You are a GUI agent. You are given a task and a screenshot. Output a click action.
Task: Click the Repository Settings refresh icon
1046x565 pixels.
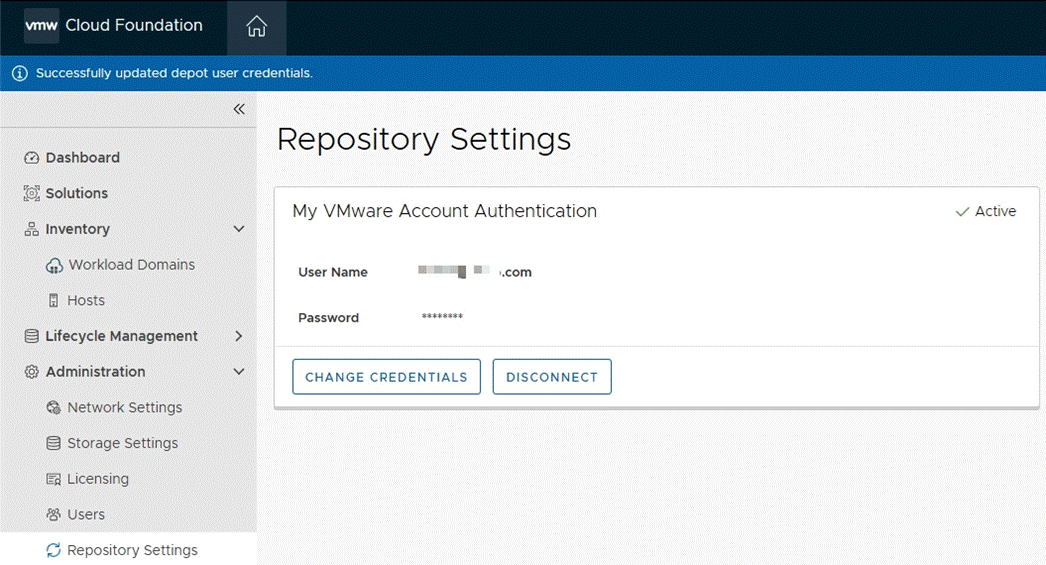[53, 550]
